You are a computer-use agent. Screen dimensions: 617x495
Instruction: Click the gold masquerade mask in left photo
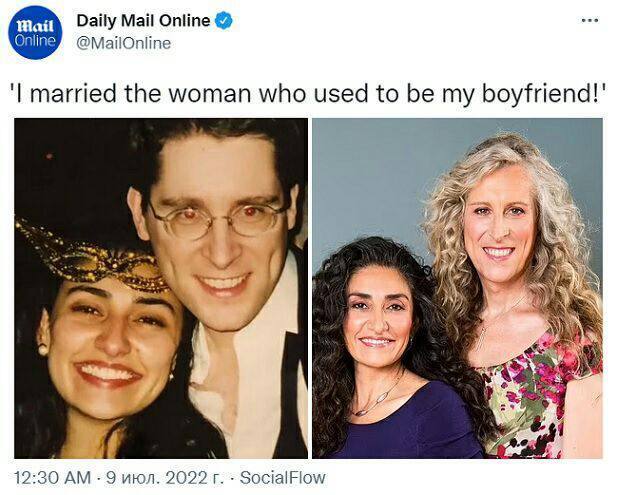click(x=92, y=258)
